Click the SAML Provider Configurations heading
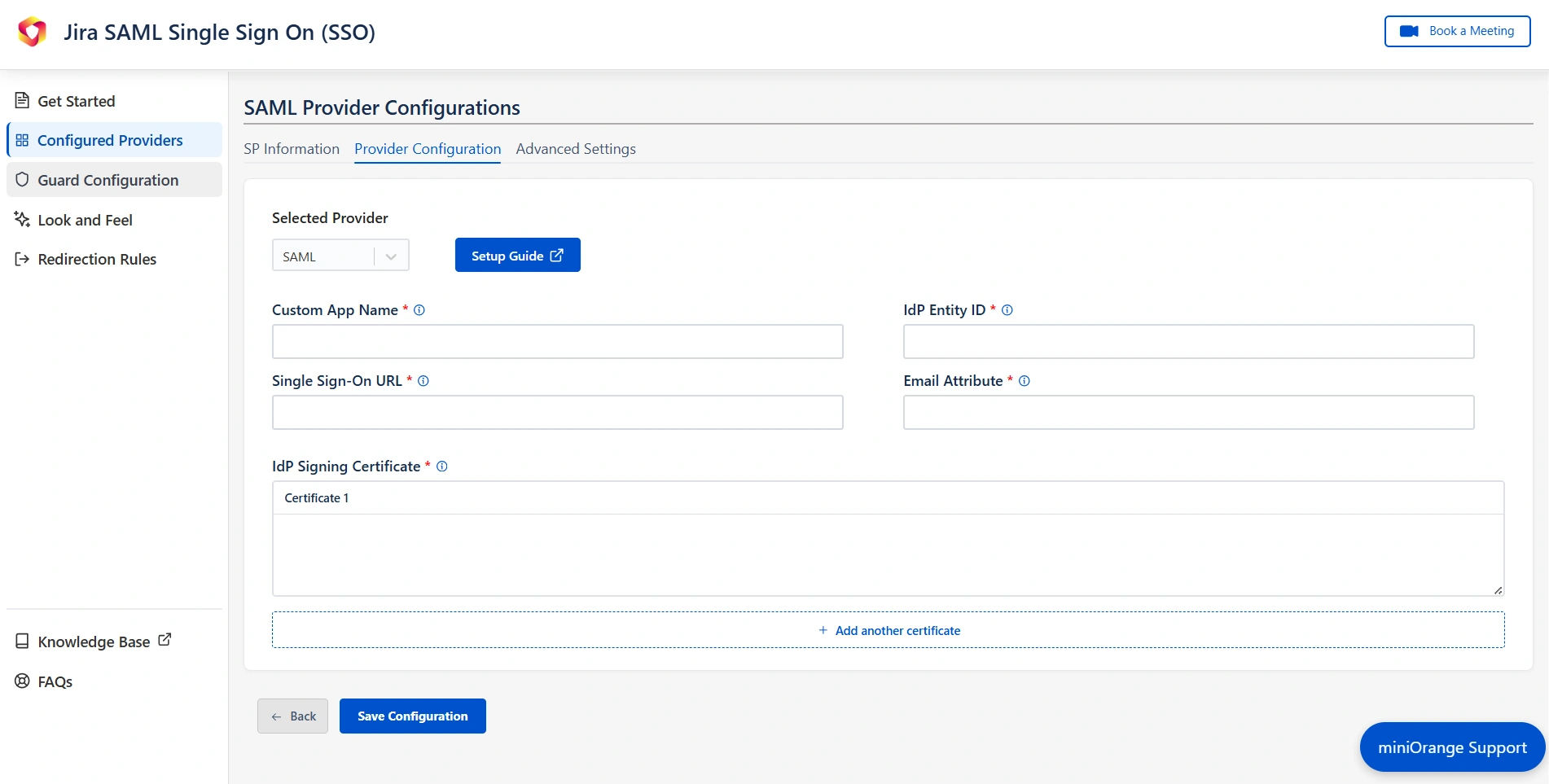The height and width of the screenshot is (784, 1549). coord(382,107)
